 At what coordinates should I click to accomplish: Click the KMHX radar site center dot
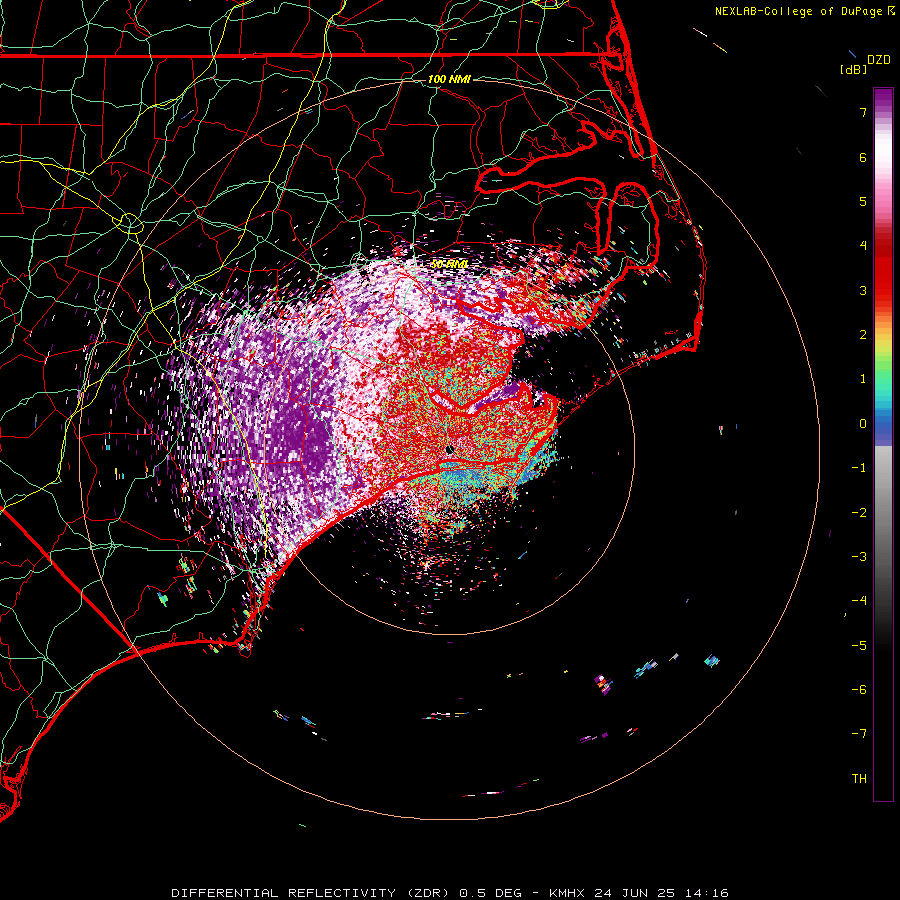(449, 449)
